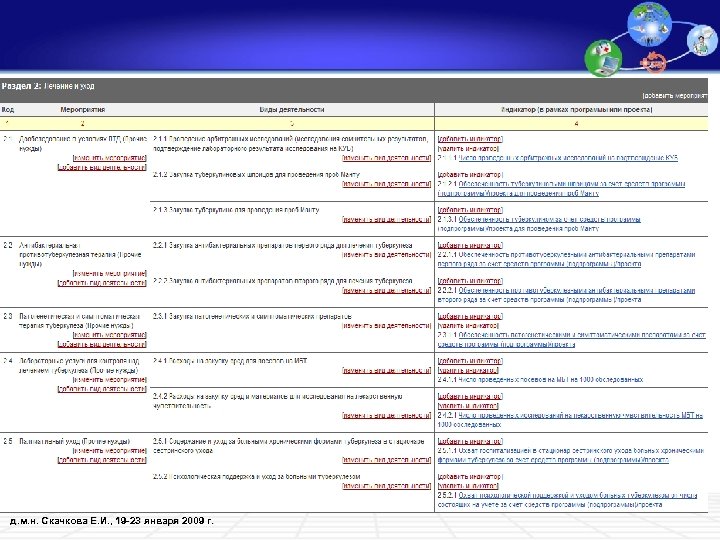The width and height of the screenshot is (720, 540).
Task: Click 'удалить индикатор' above indicator 2.4.1.1
Action: [468, 371]
